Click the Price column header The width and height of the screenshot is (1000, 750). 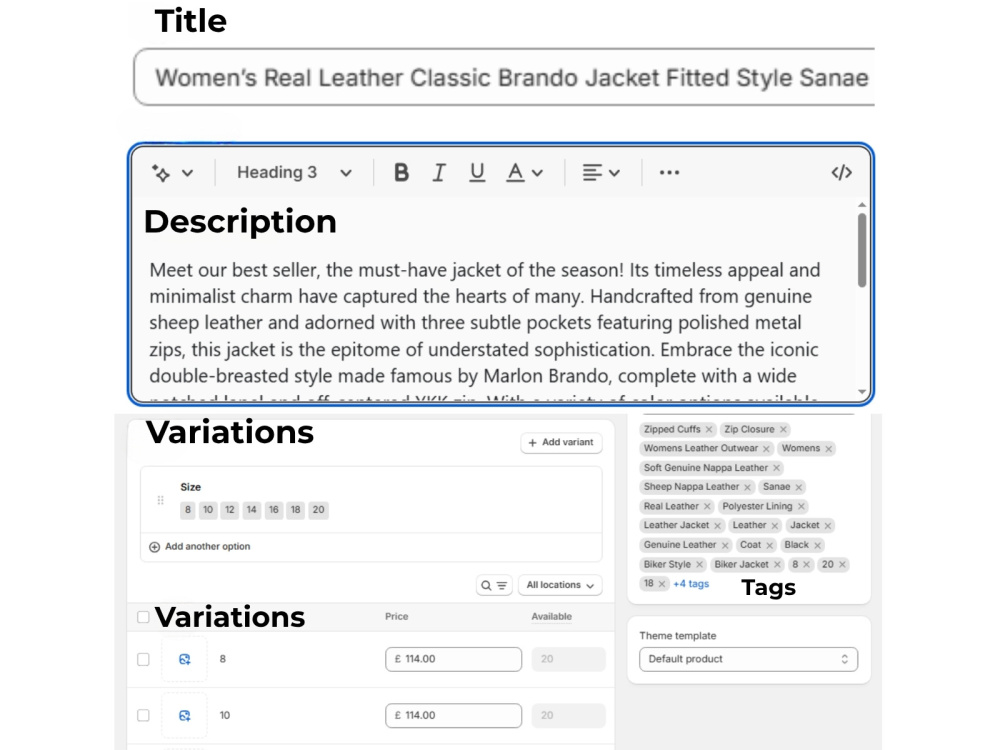click(x=396, y=617)
